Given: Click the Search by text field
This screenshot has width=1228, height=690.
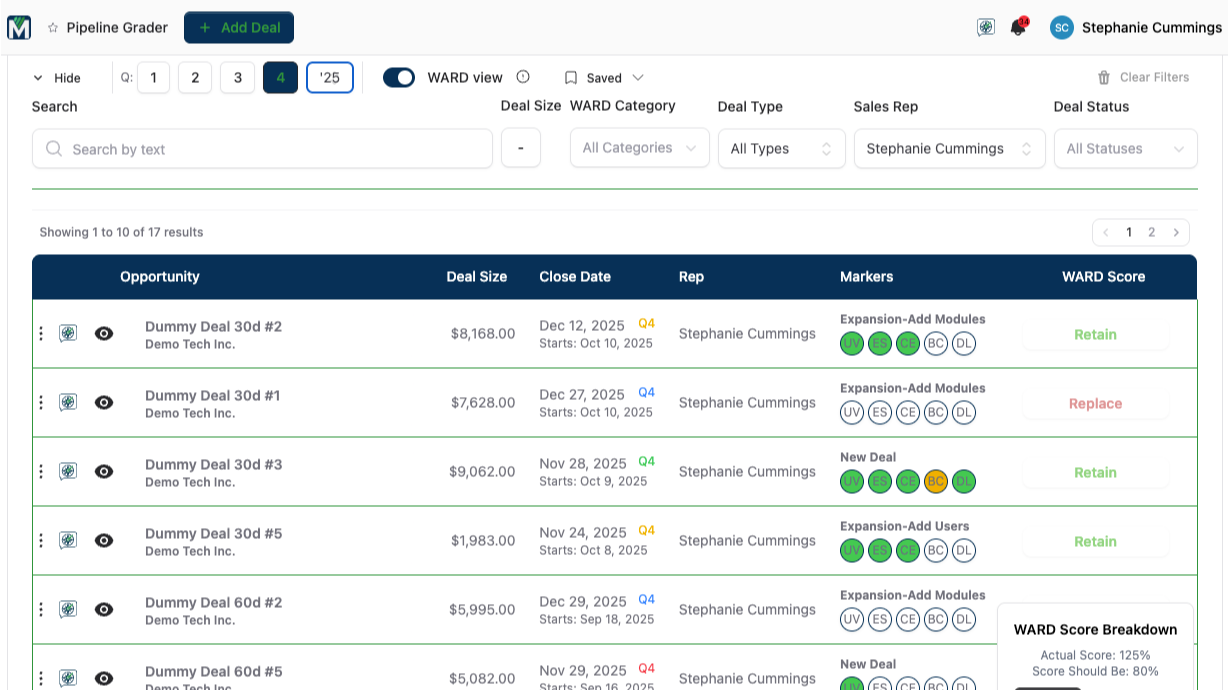Looking at the screenshot, I should click(x=262, y=149).
